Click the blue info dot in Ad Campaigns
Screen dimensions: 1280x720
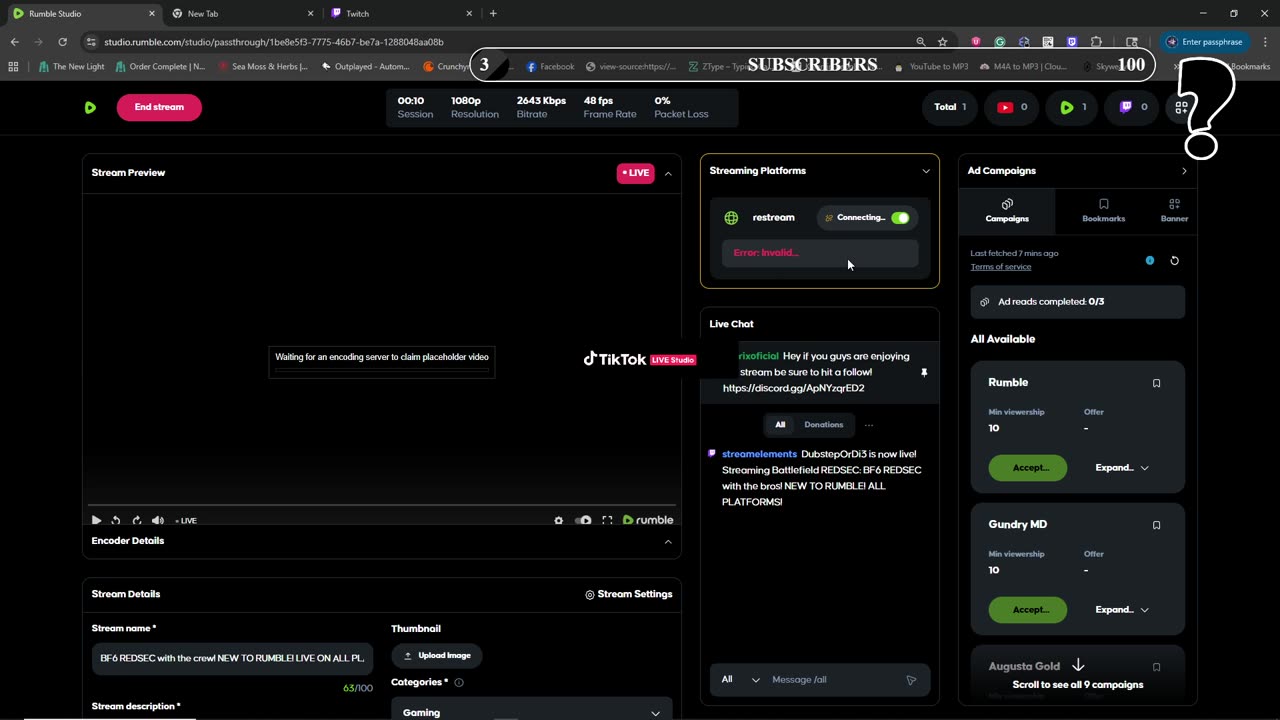point(1150,260)
